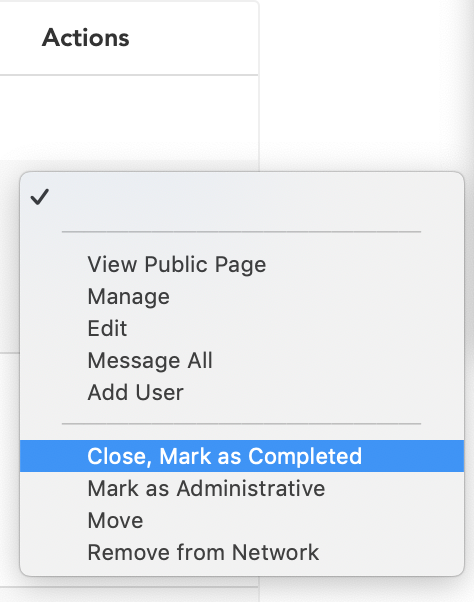The image size is (474, 602).
Task: Select the checked blank option at top
Action: click(242, 197)
